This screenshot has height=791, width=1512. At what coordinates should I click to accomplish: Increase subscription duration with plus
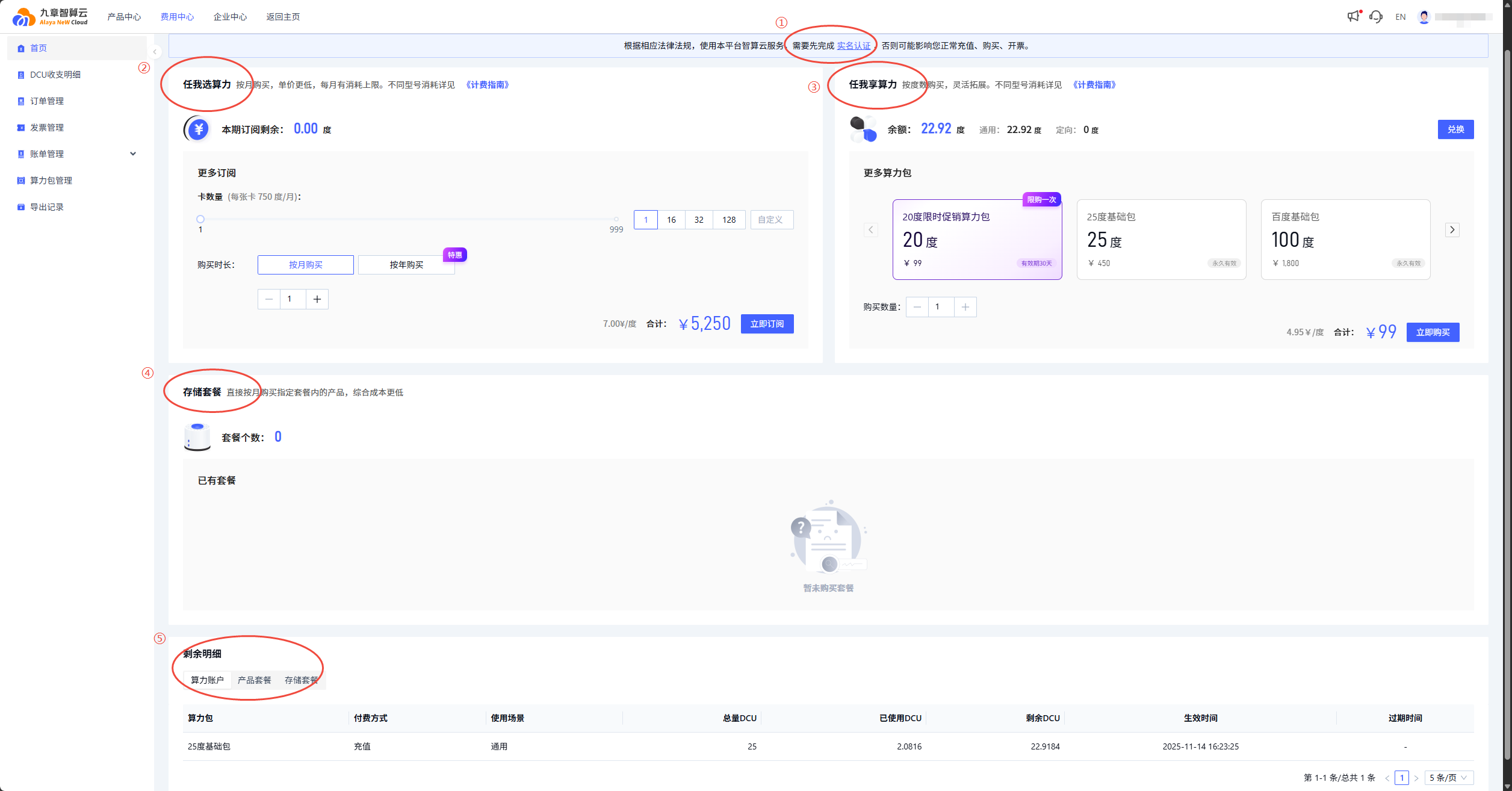tap(317, 299)
